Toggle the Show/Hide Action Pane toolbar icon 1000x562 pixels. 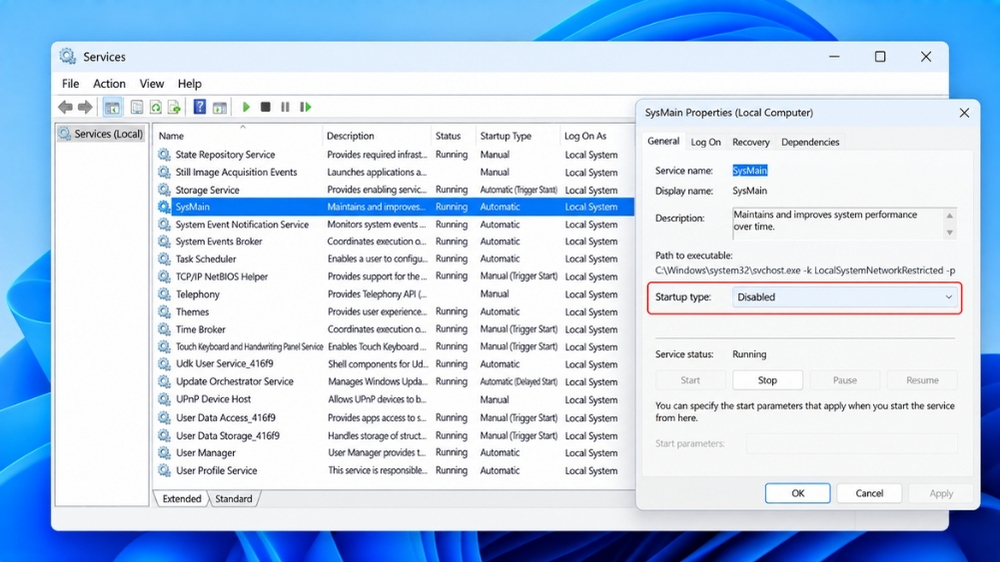[219, 107]
